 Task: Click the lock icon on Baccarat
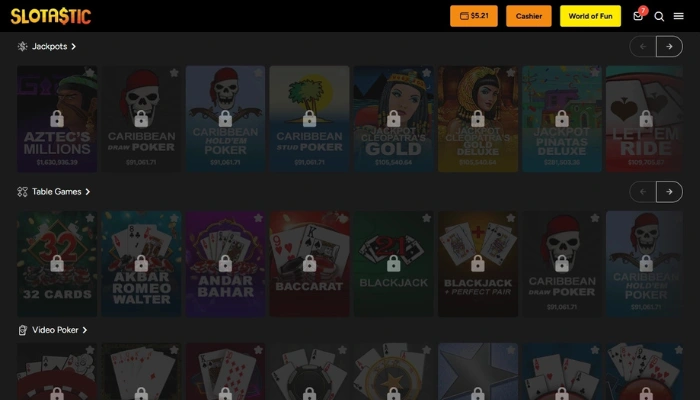click(309, 264)
